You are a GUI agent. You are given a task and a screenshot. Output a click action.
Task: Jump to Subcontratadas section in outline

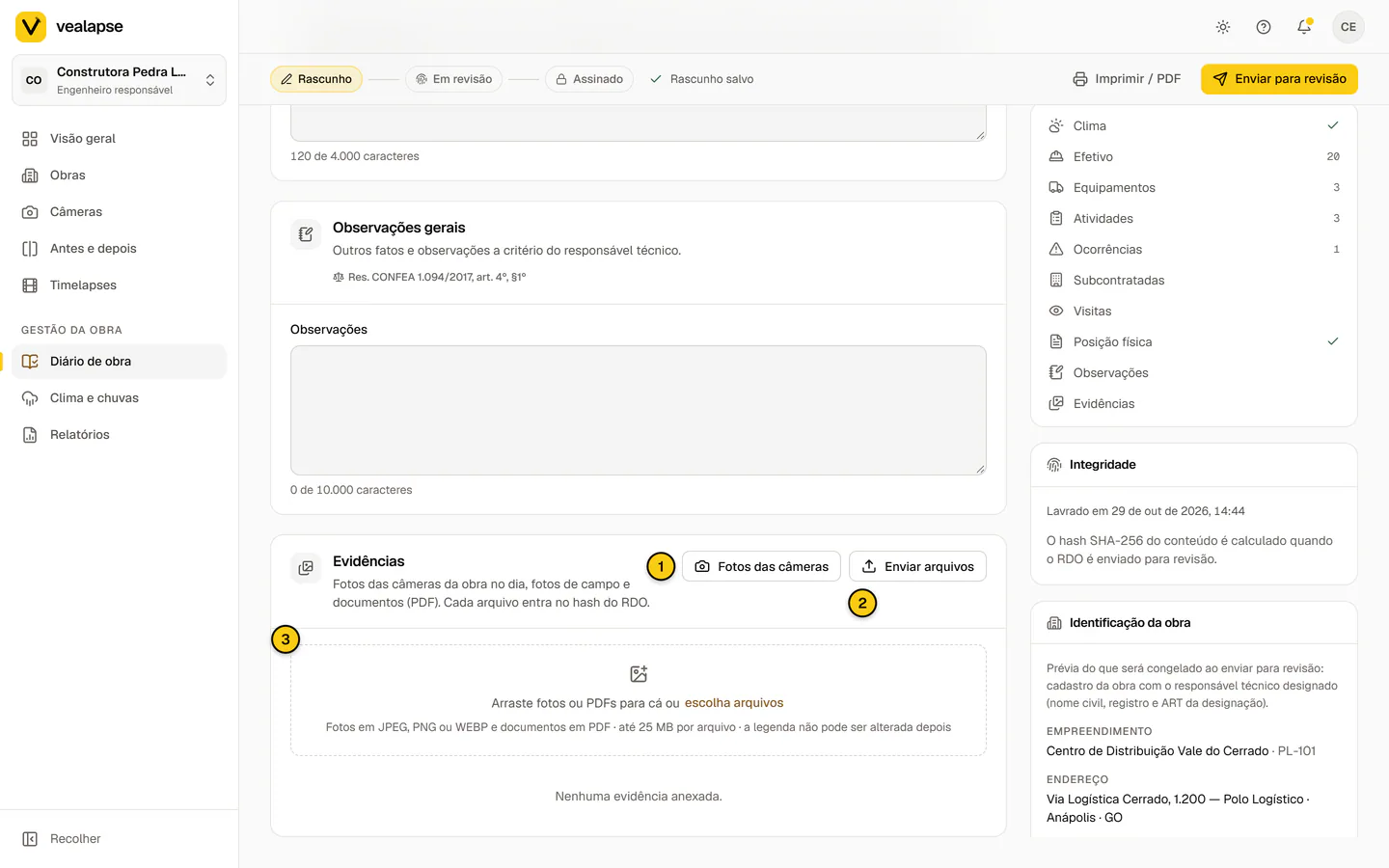coord(1194,281)
